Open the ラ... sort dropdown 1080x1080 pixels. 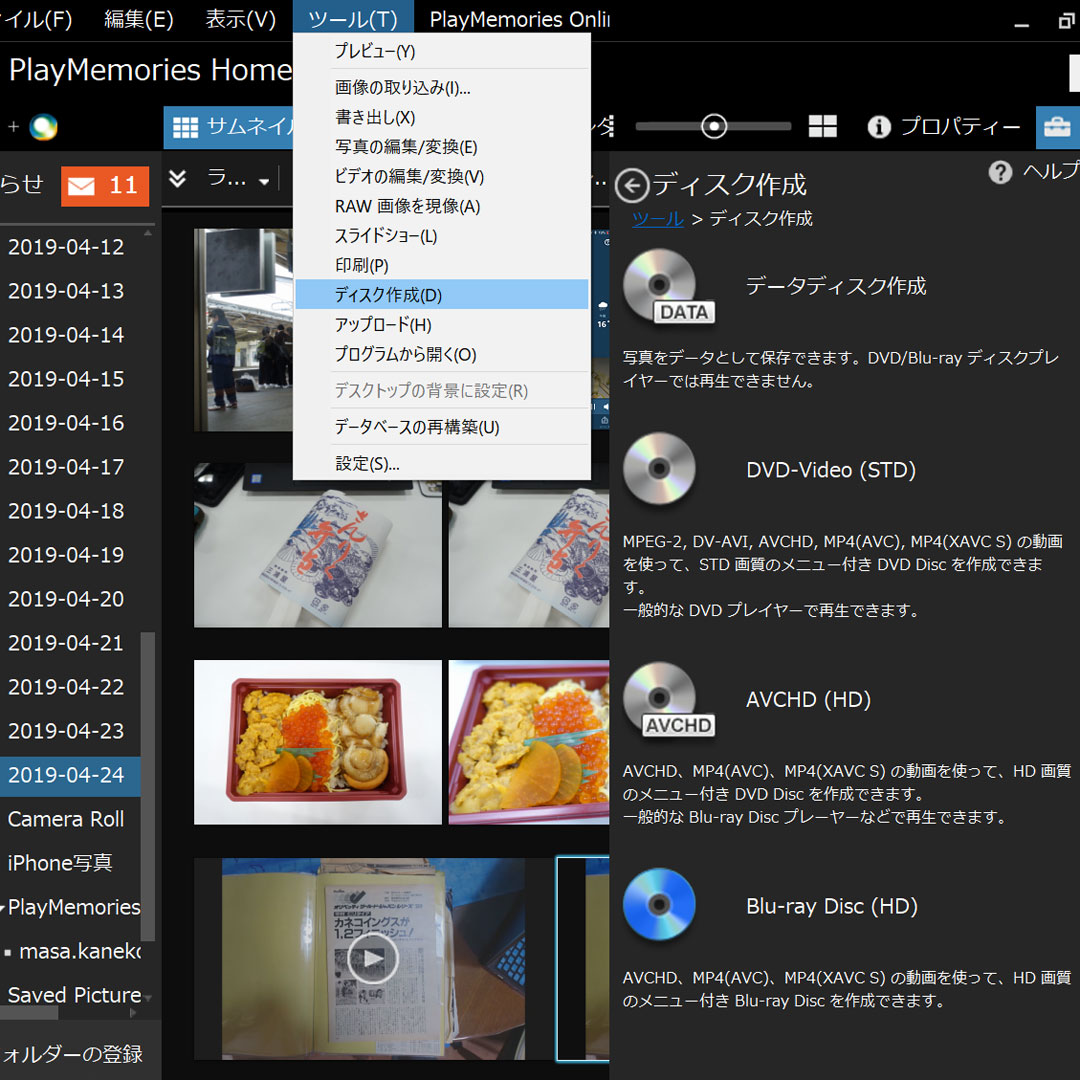pos(238,180)
